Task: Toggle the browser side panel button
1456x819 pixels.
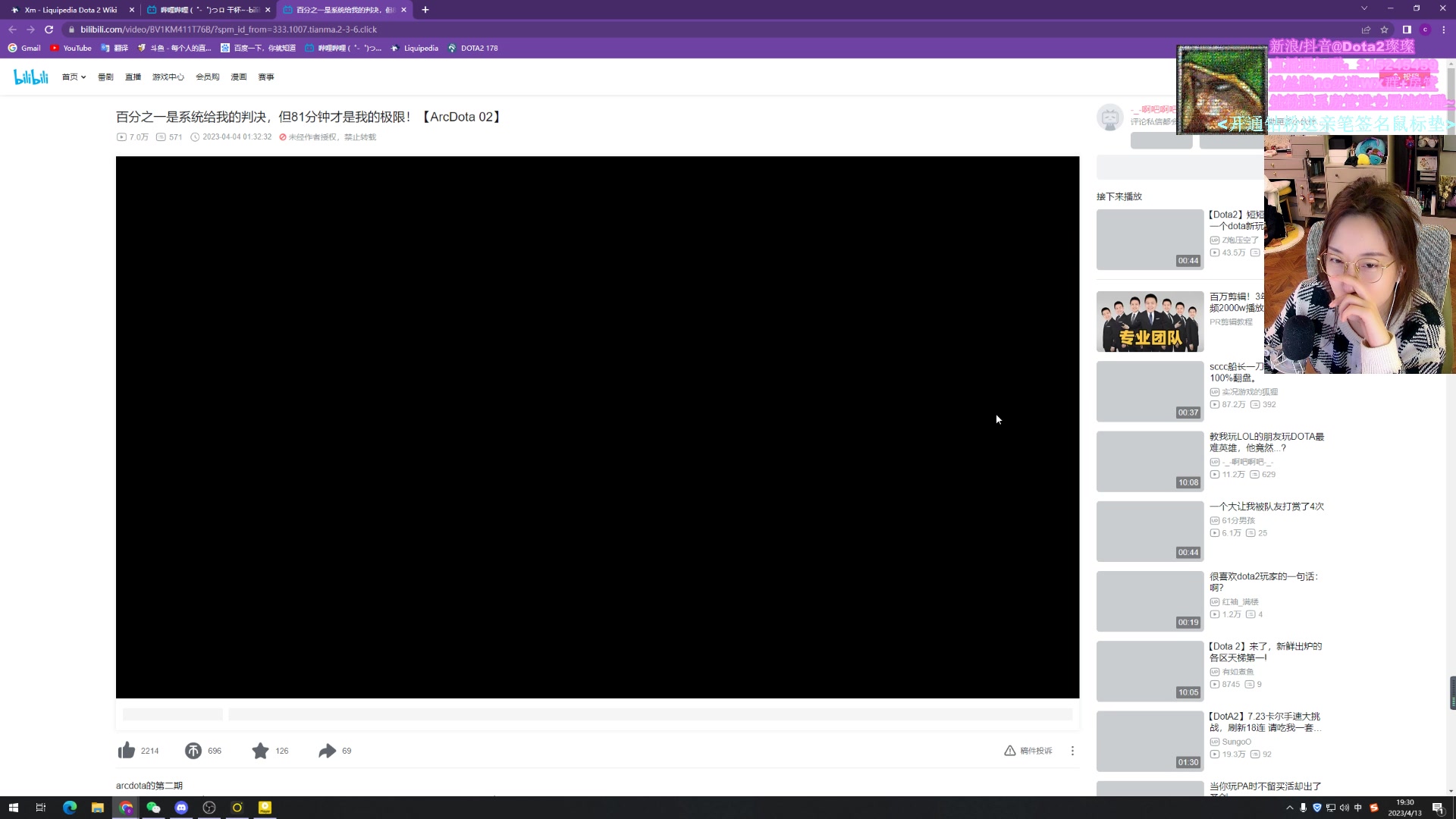Action: click(x=1407, y=30)
